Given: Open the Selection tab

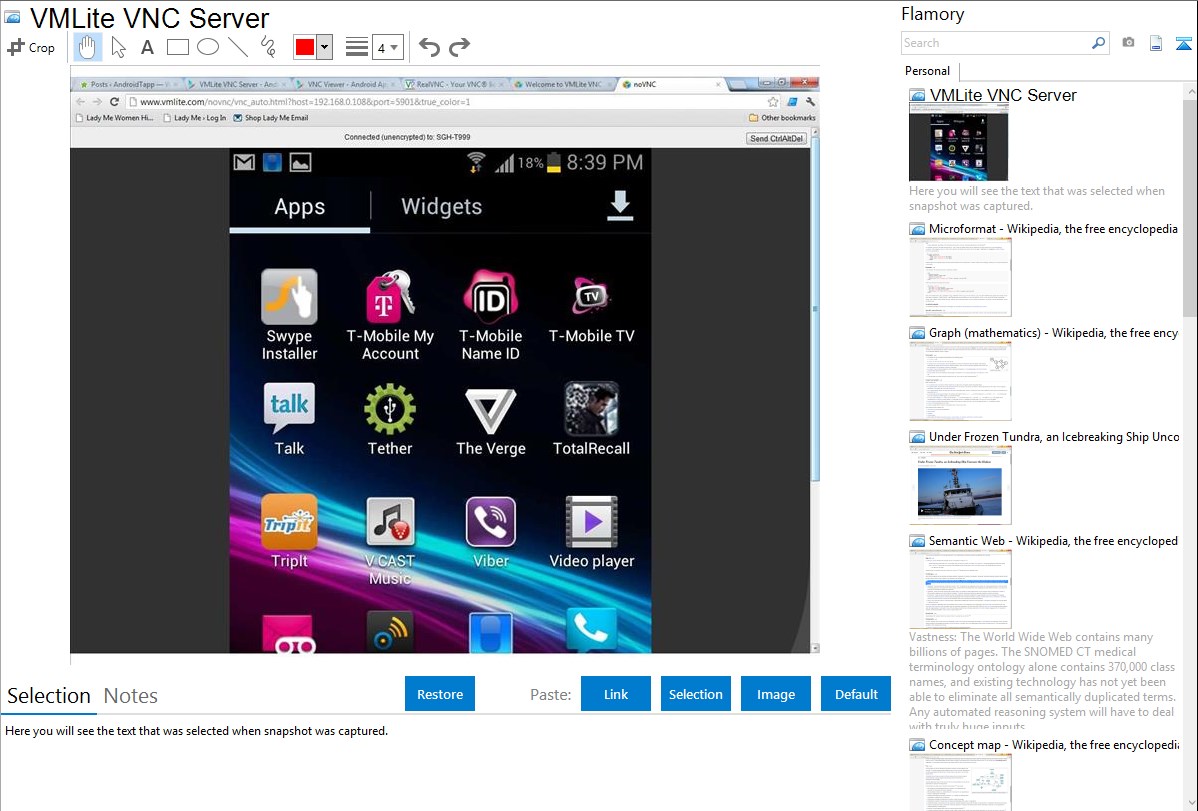Looking at the screenshot, I should [x=49, y=696].
